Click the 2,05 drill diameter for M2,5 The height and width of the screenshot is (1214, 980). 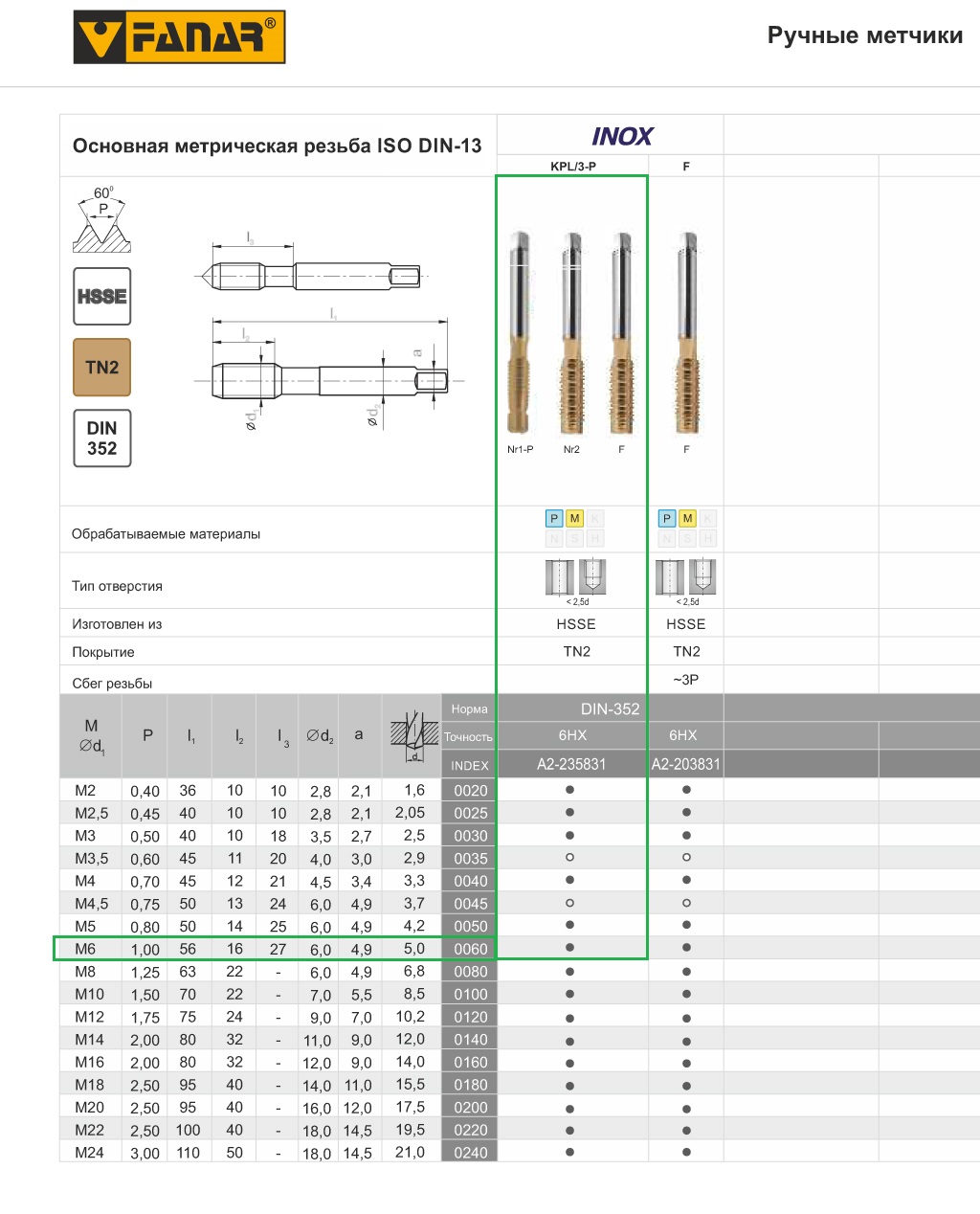pos(411,813)
